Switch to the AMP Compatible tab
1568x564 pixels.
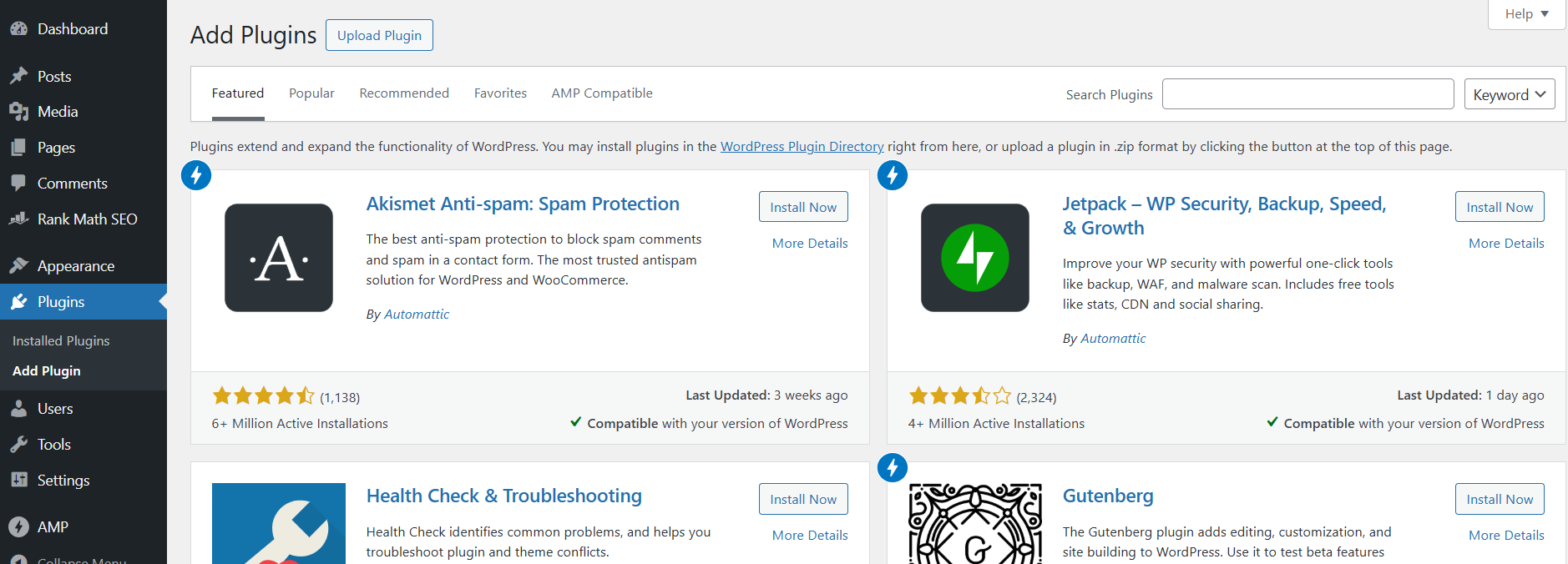(602, 93)
